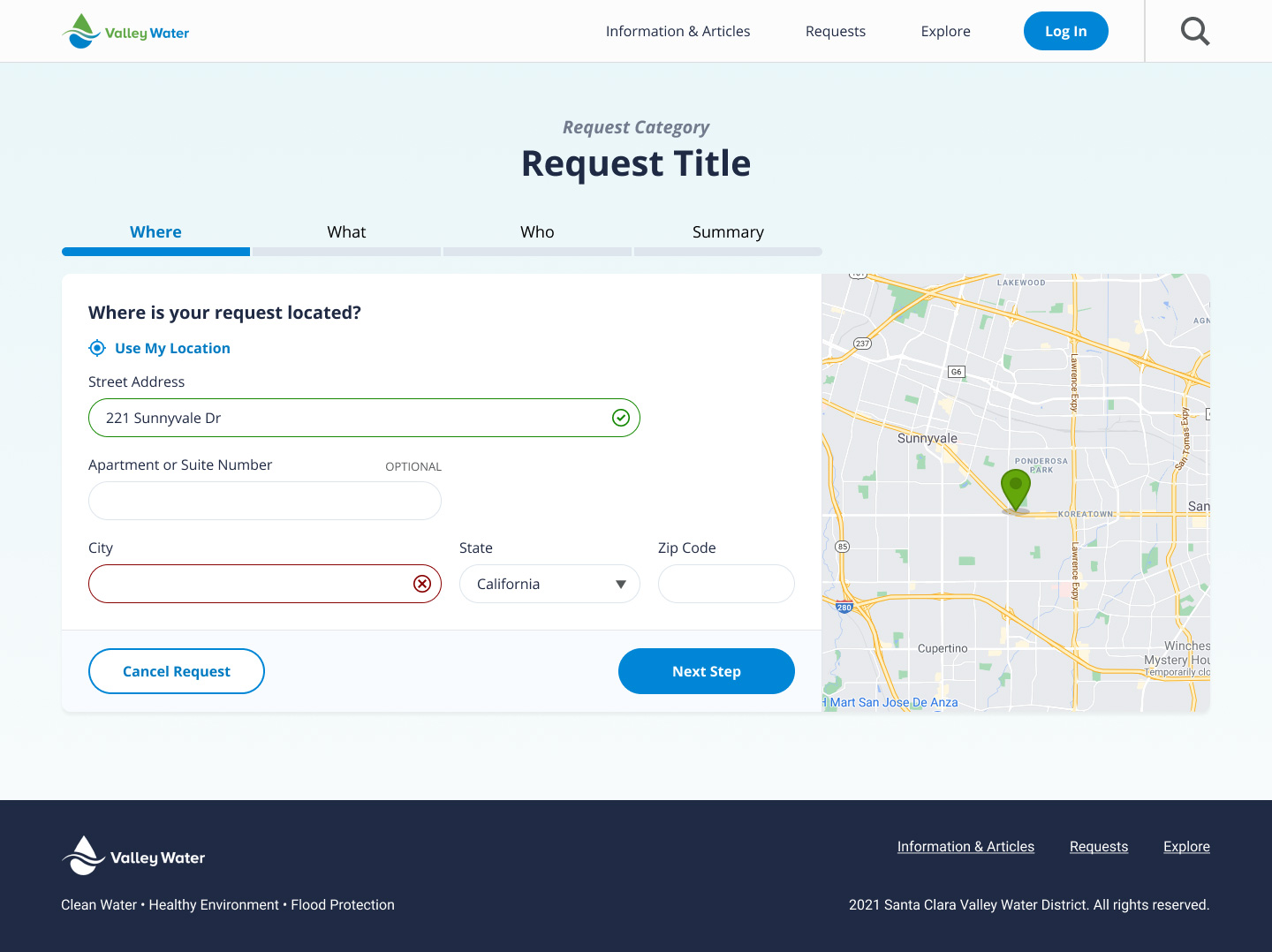The height and width of the screenshot is (952, 1272).
Task: Open footer Explore link
Action: tap(1186, 846)
